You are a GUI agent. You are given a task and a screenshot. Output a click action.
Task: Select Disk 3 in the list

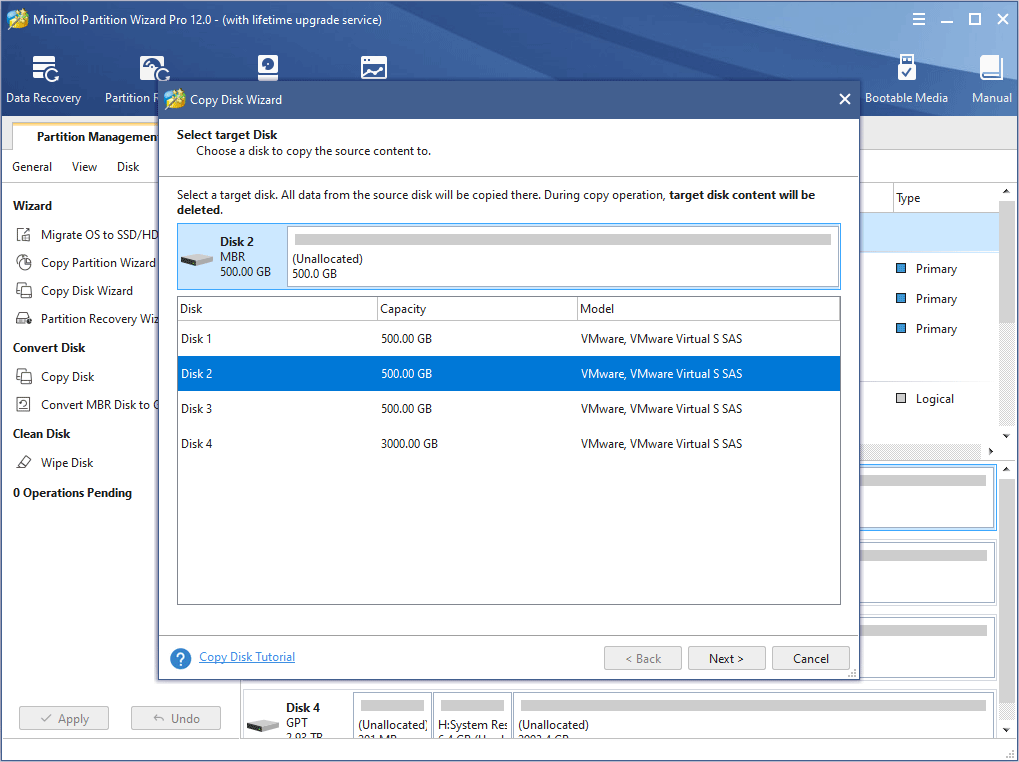tap(509, 409)
